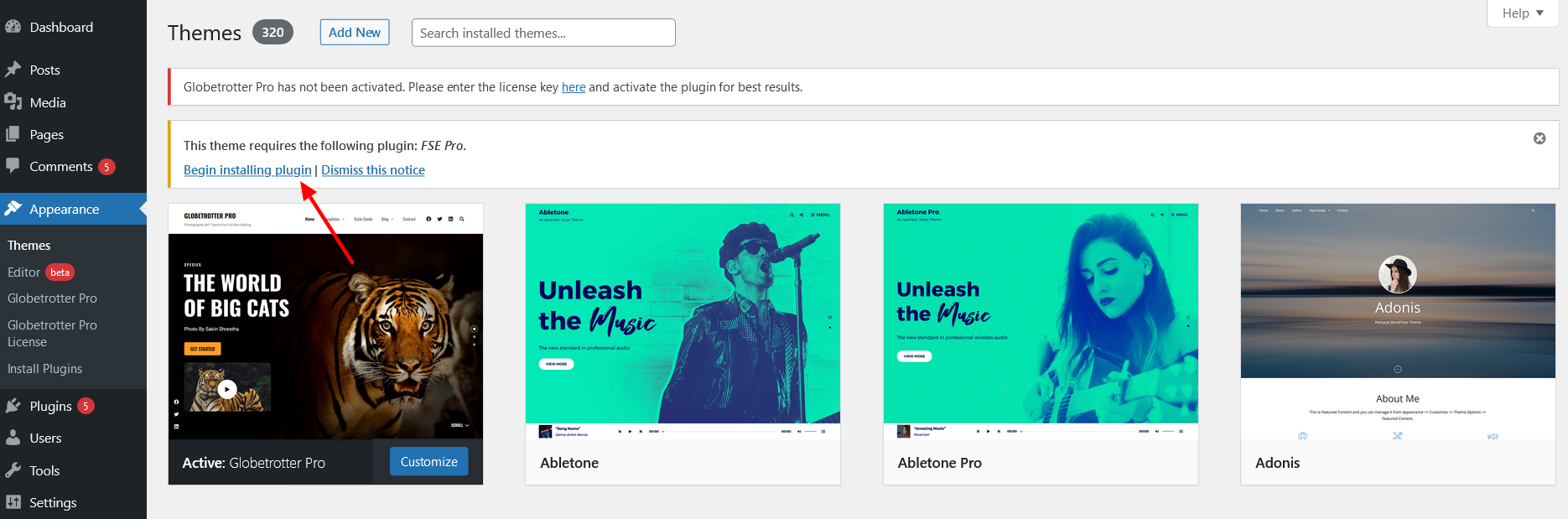
Task: Click the license key 'here' link
Action: click(574, 87)
